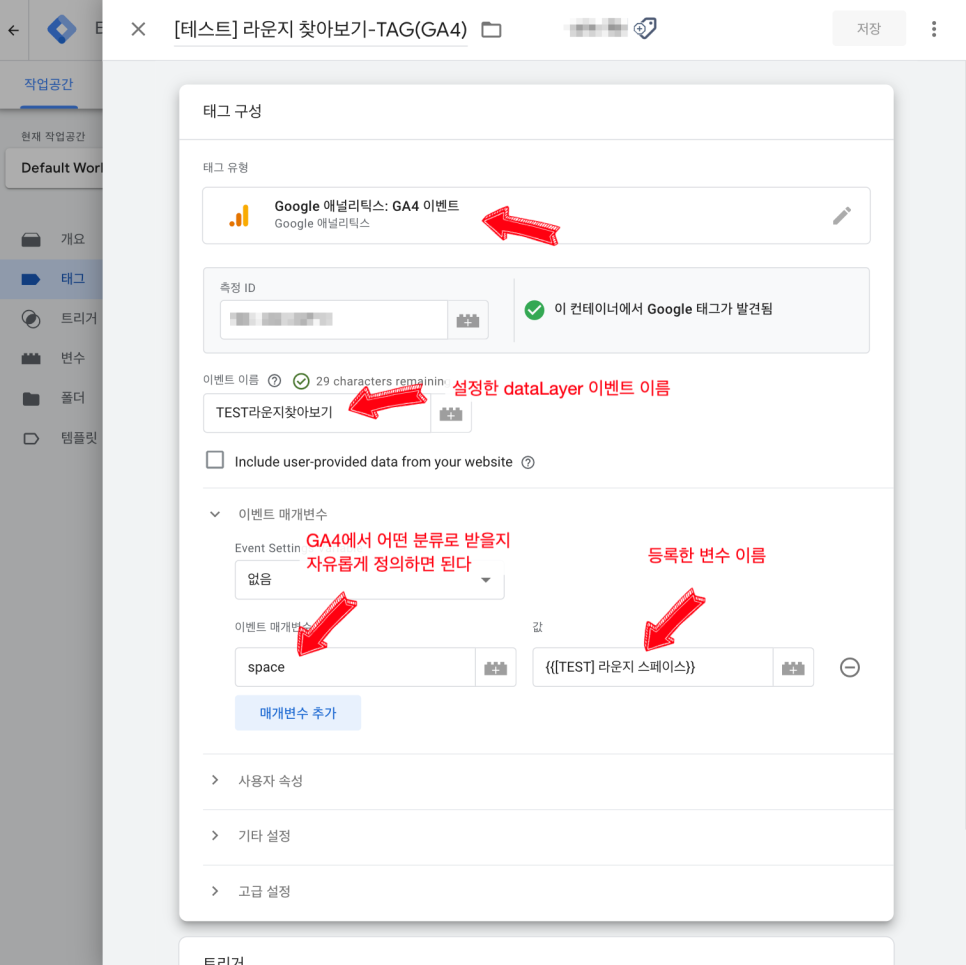Screen dimensions: 966x965
Task: Click the folder icon beside tag name
Action: pyautogui.click(x=491, y=30)
